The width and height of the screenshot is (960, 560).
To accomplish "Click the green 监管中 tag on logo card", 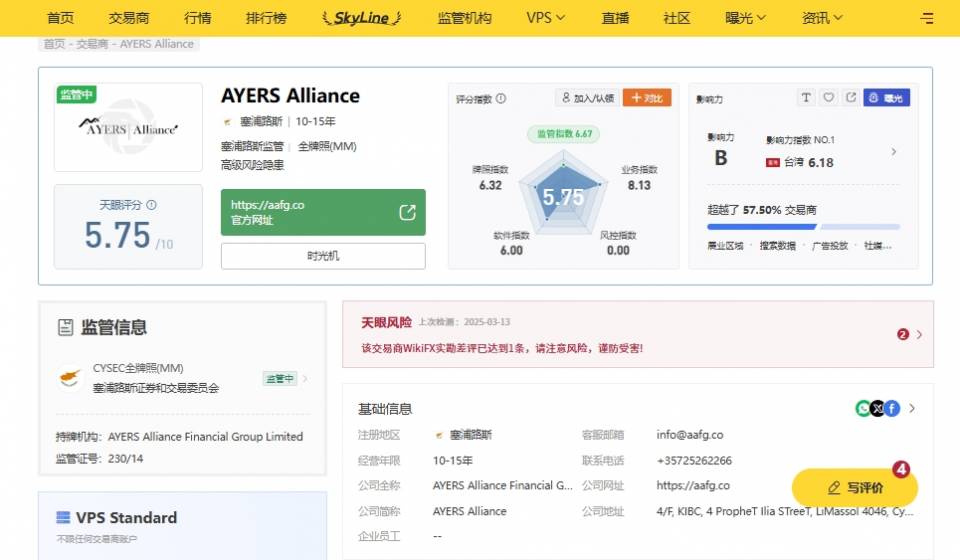I will tap(76, 94).
